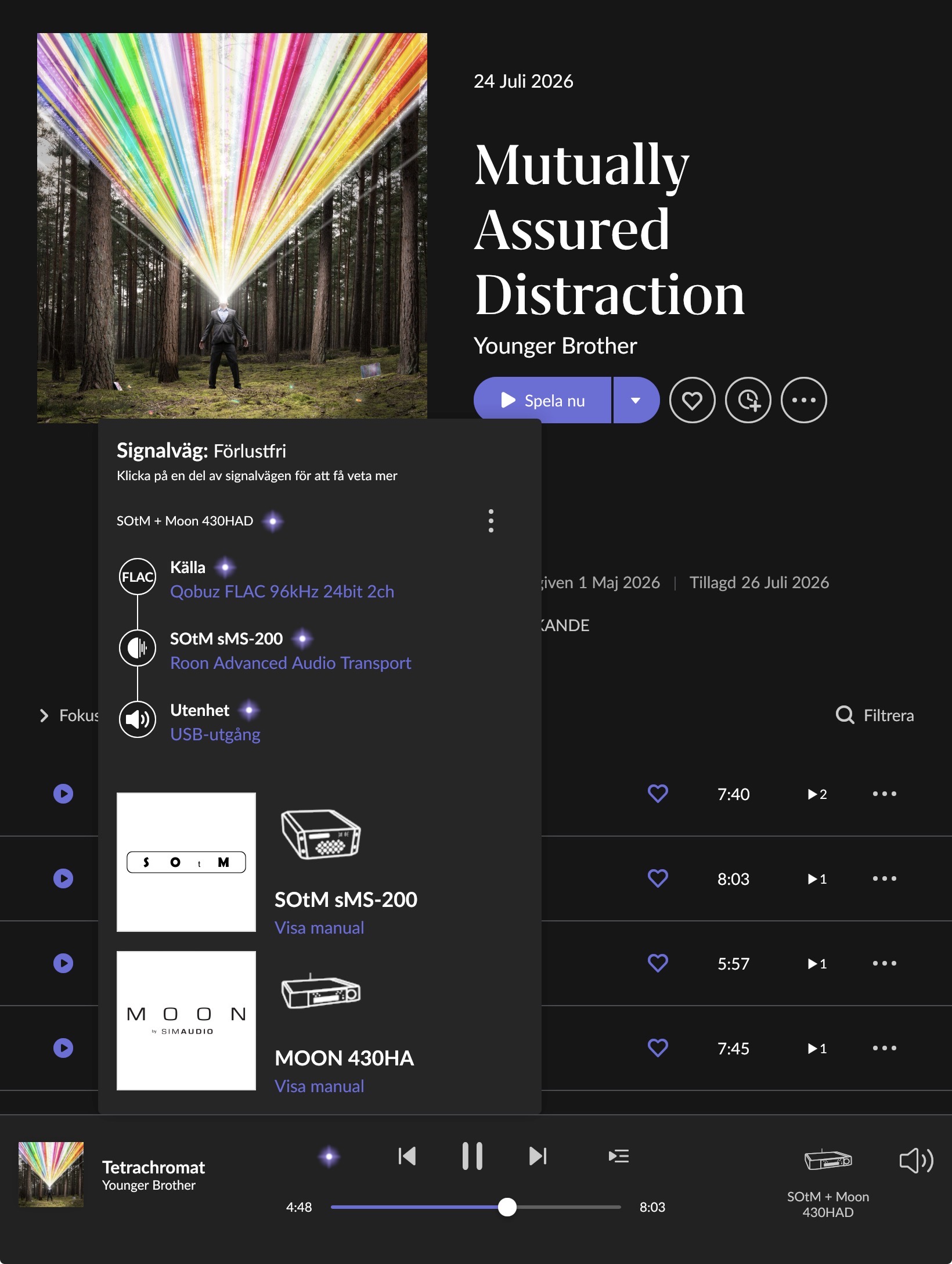Click the star beside Källa
The width and height of the screenshot is (952, 1264).
[225, 567]
